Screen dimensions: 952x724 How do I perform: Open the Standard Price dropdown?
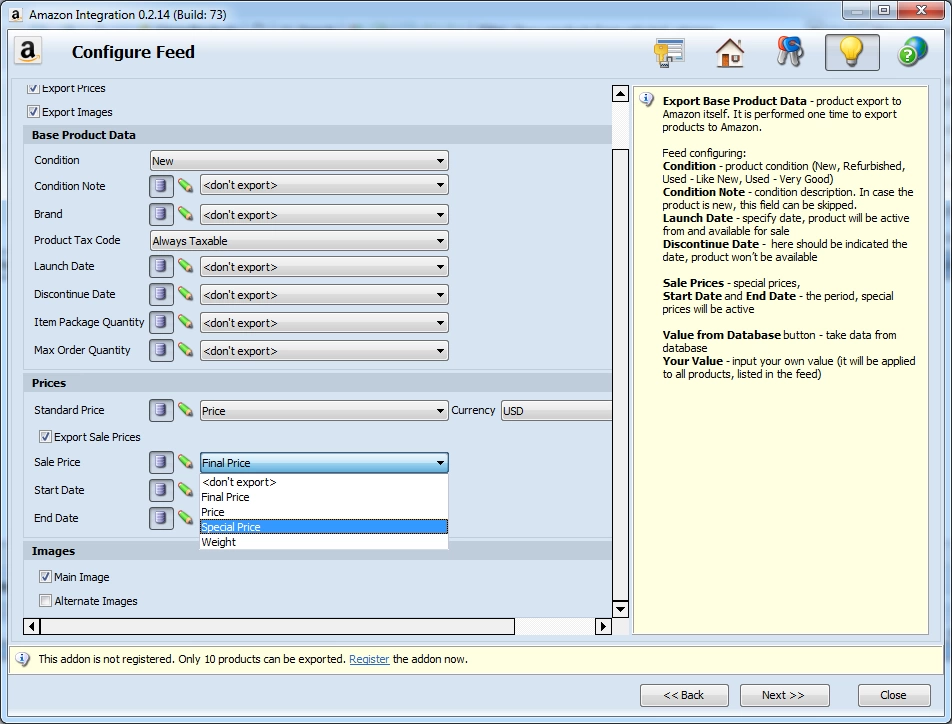pos(324,411)
